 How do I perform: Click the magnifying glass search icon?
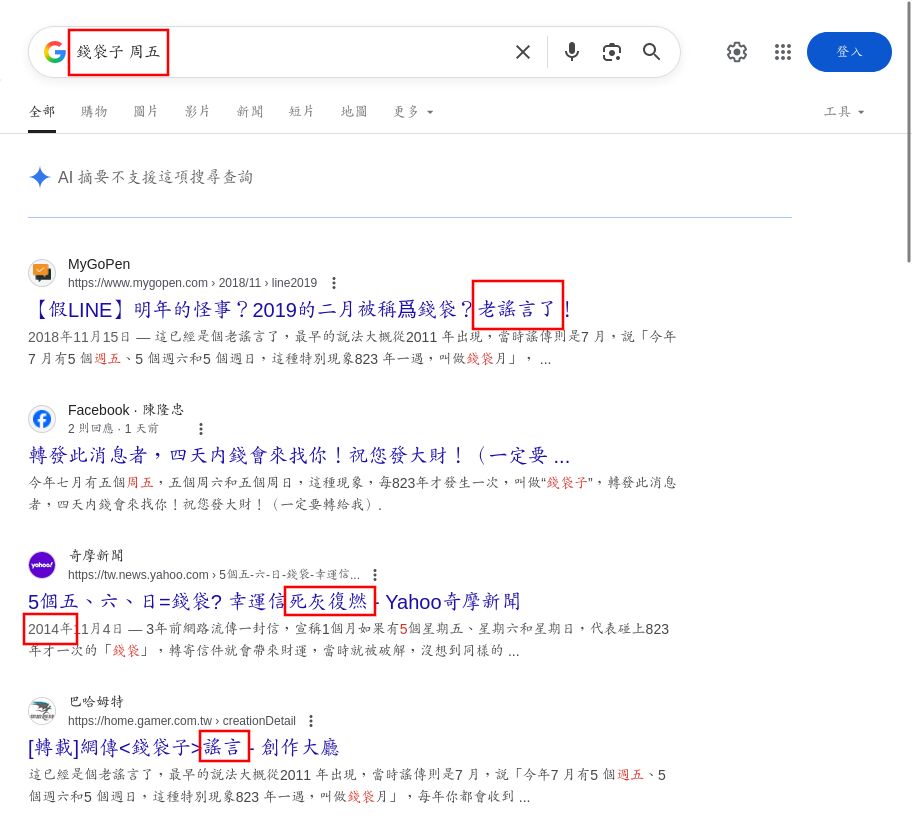[652, 52]
